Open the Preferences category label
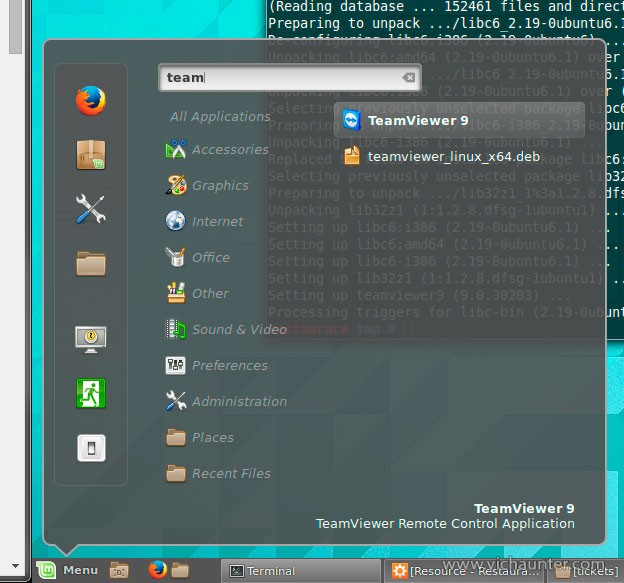The image size is (624, 583). [x=230, y=365]
